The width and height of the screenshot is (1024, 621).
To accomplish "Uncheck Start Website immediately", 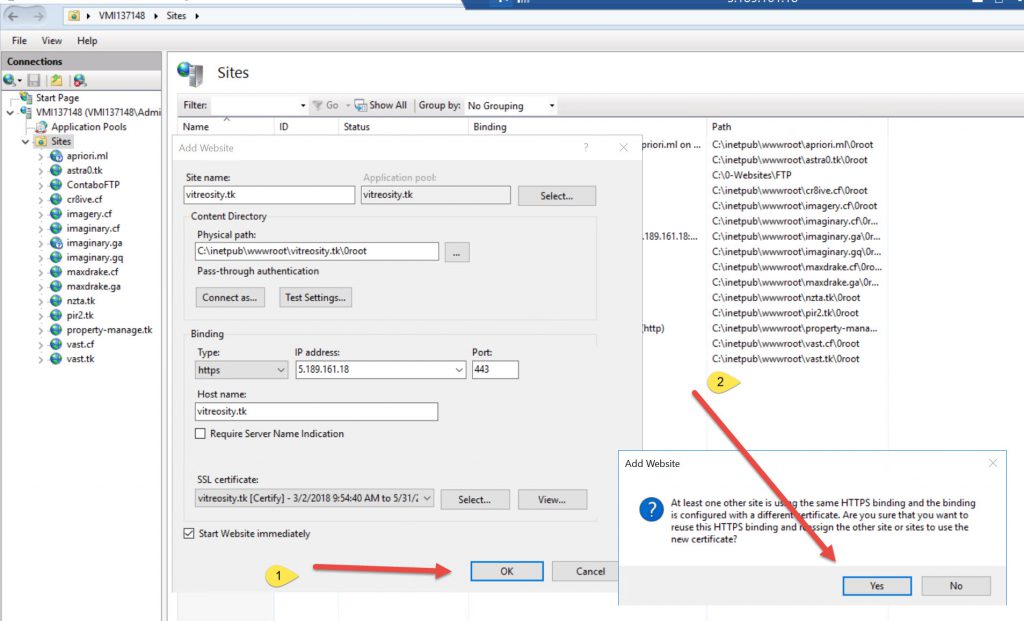I will [190, 534].
